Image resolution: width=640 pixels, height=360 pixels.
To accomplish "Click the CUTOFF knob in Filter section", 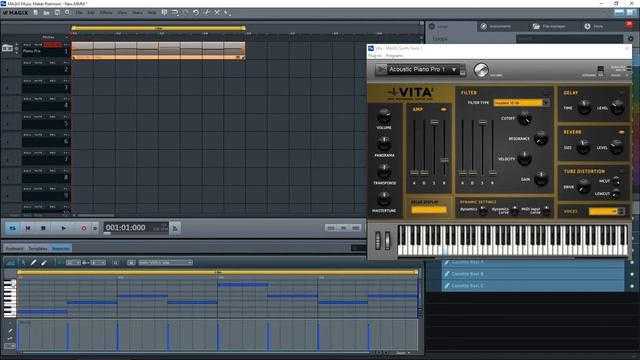I will click(x=524, y=119).
